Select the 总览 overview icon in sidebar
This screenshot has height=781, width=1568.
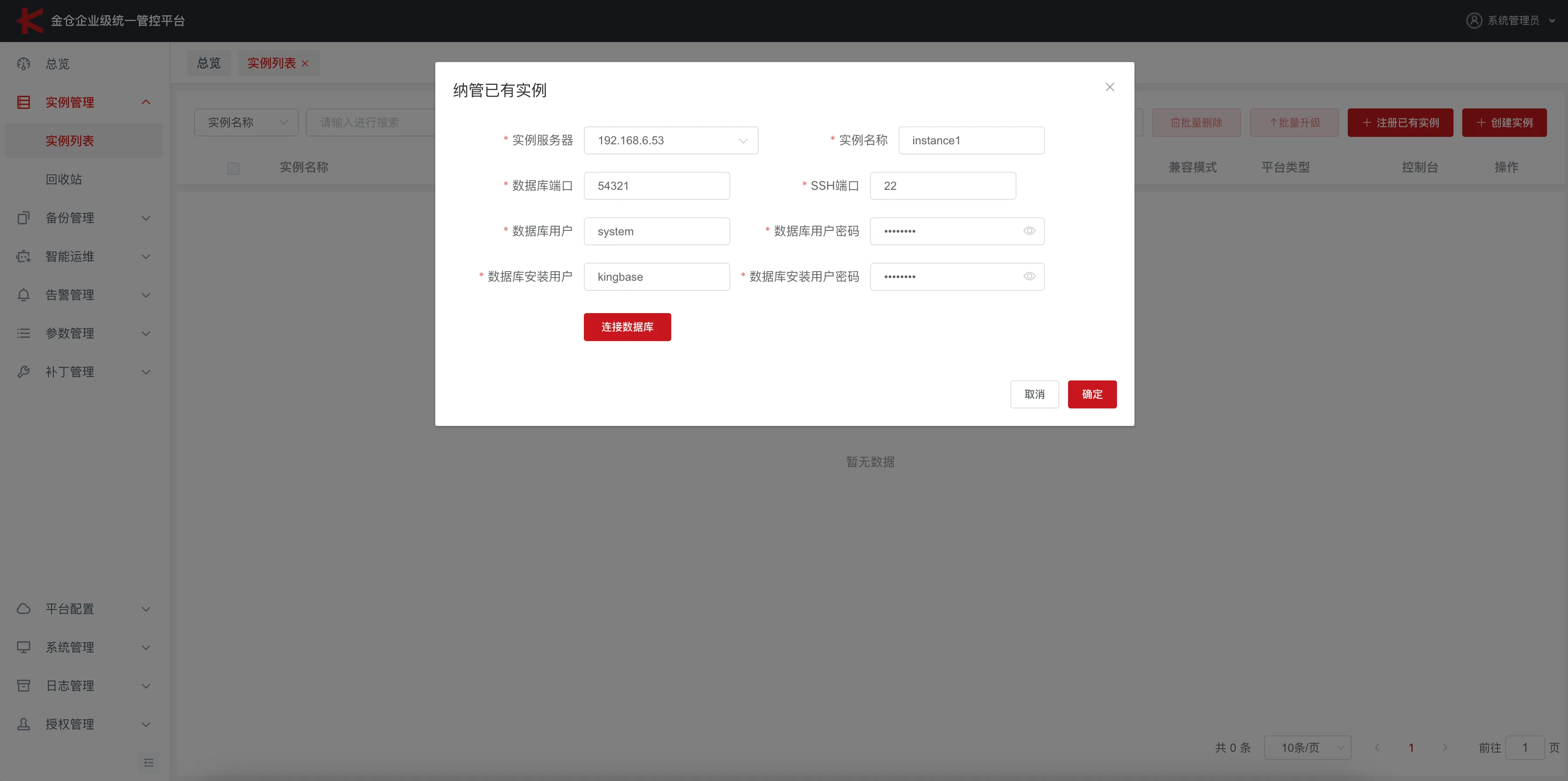tap(23, 64)
